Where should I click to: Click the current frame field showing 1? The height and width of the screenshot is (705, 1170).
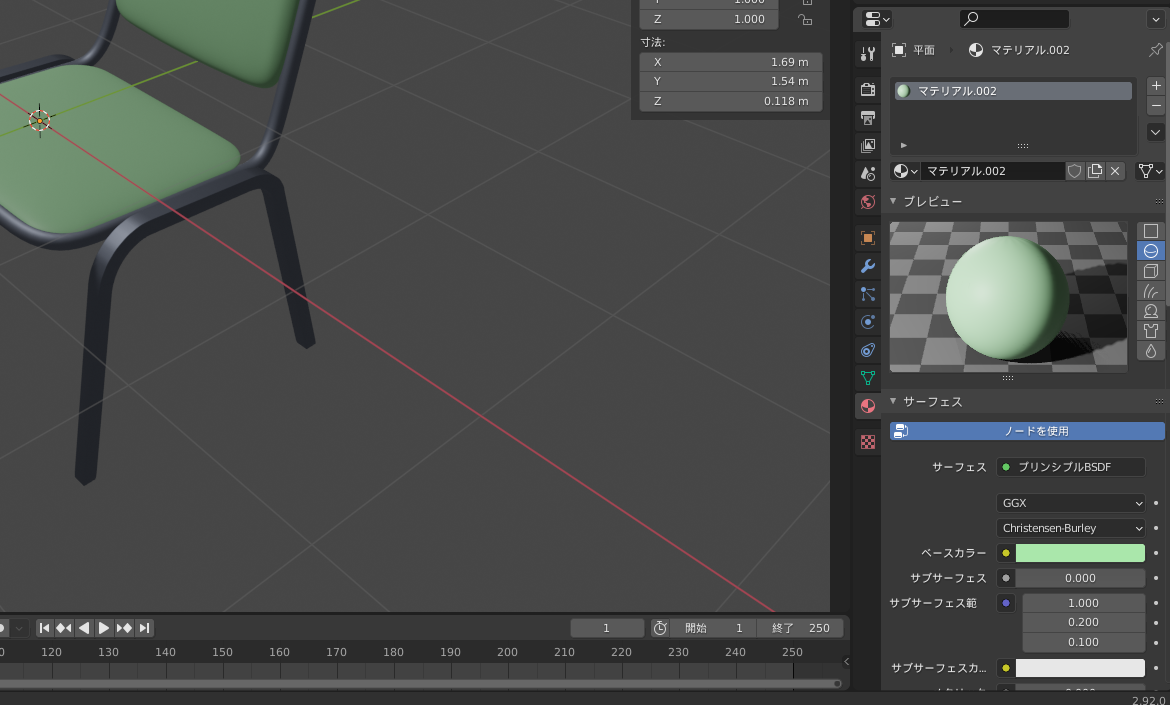[x=607, y=628]
